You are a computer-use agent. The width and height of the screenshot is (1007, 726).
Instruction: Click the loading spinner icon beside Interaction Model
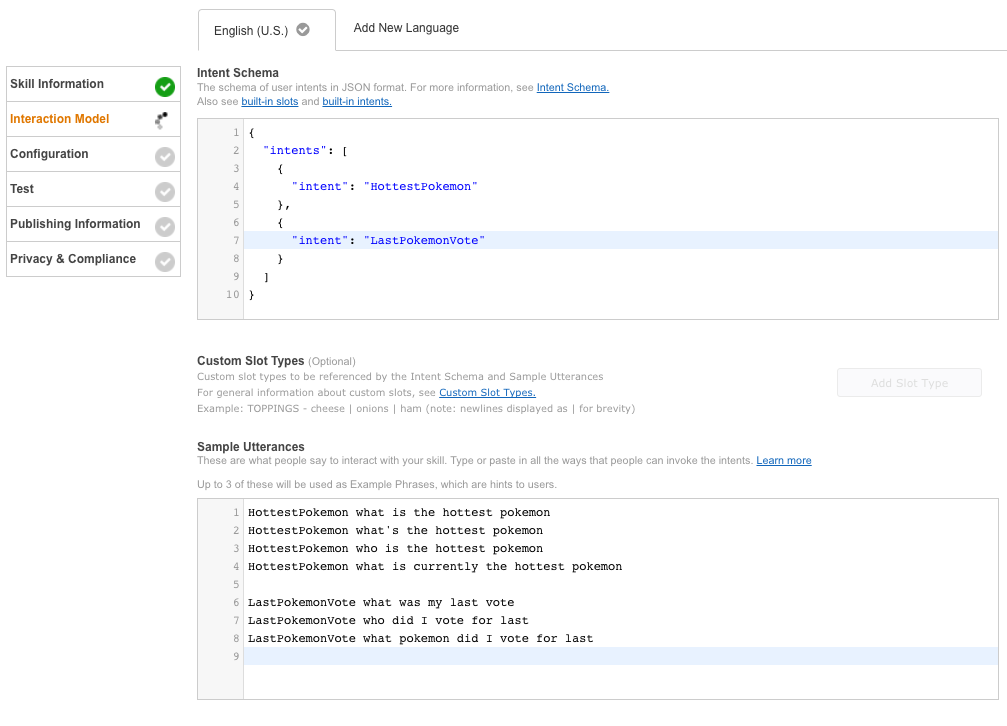pyautogui.click(x=162, y=120)
